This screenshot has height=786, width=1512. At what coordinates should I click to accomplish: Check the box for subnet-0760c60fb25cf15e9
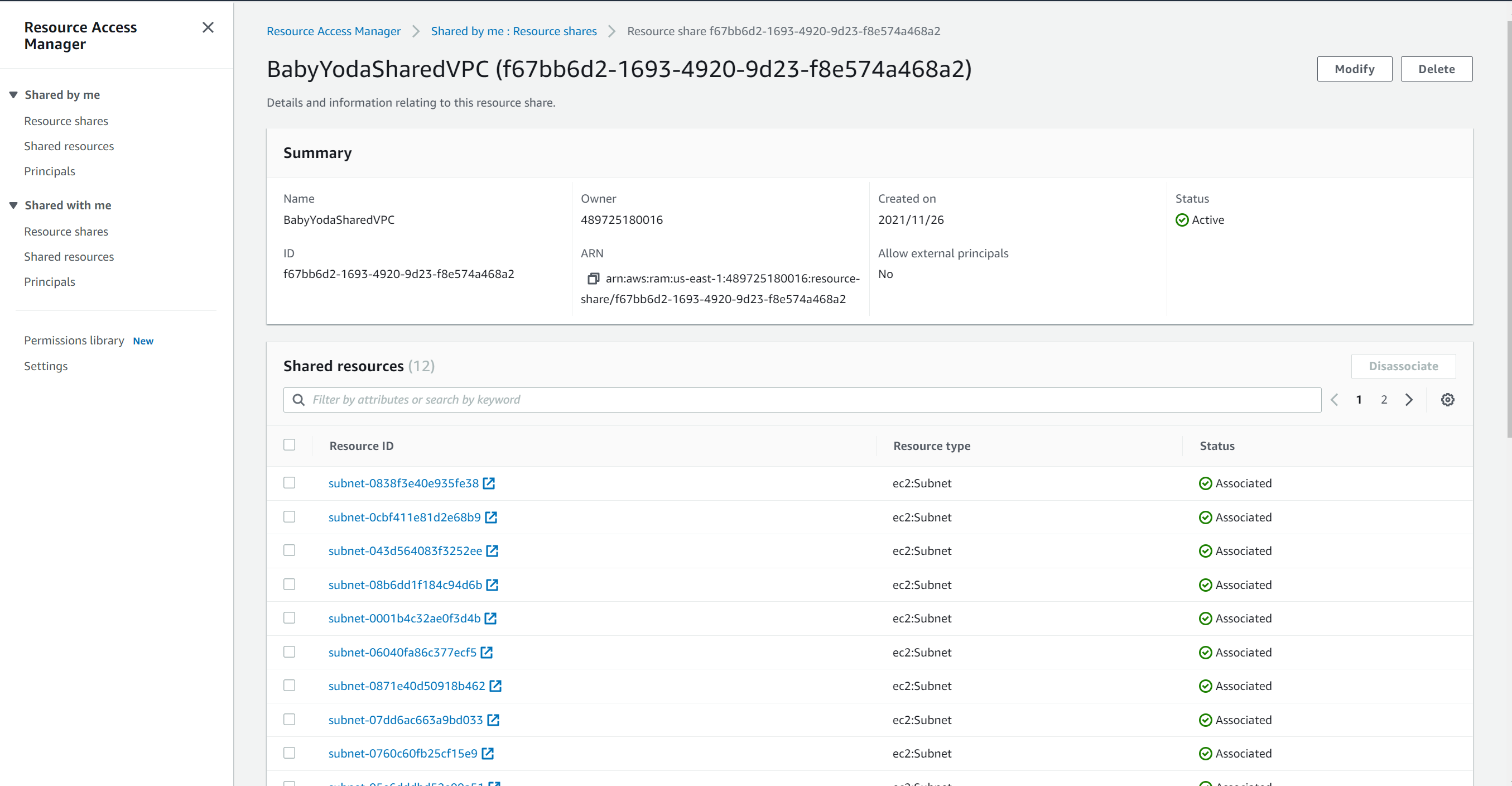click(290, 753)
